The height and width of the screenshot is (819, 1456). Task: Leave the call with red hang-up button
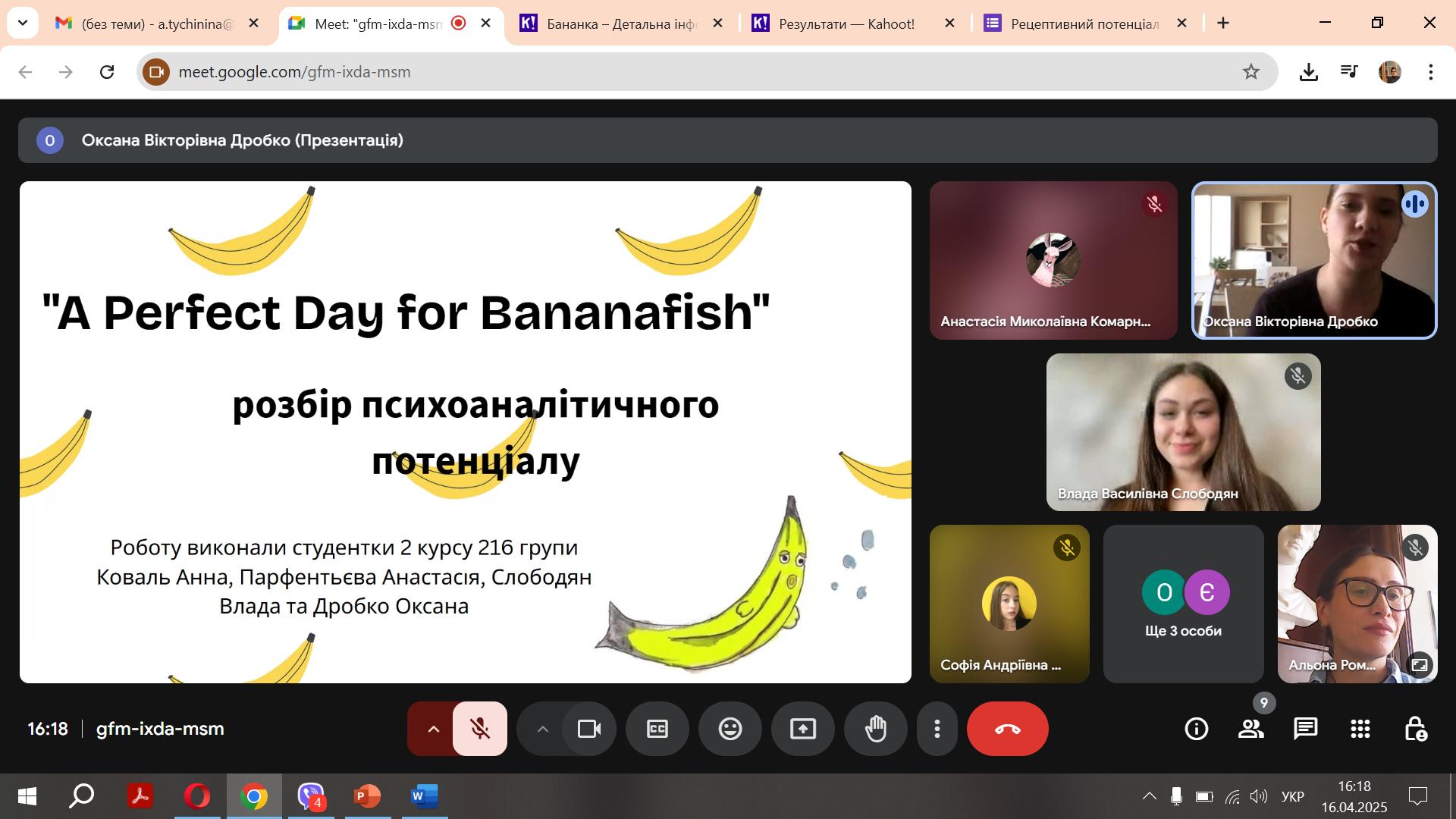tap(1008, 729)
